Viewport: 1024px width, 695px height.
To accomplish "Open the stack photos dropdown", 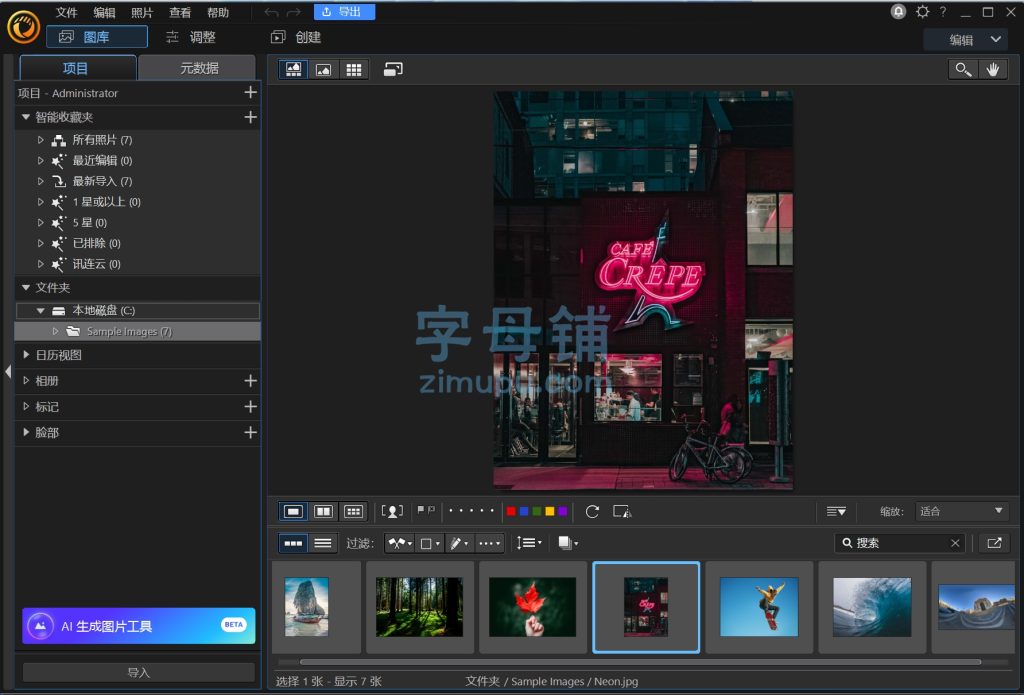I will pyautogui.click(x=568, y=543).
